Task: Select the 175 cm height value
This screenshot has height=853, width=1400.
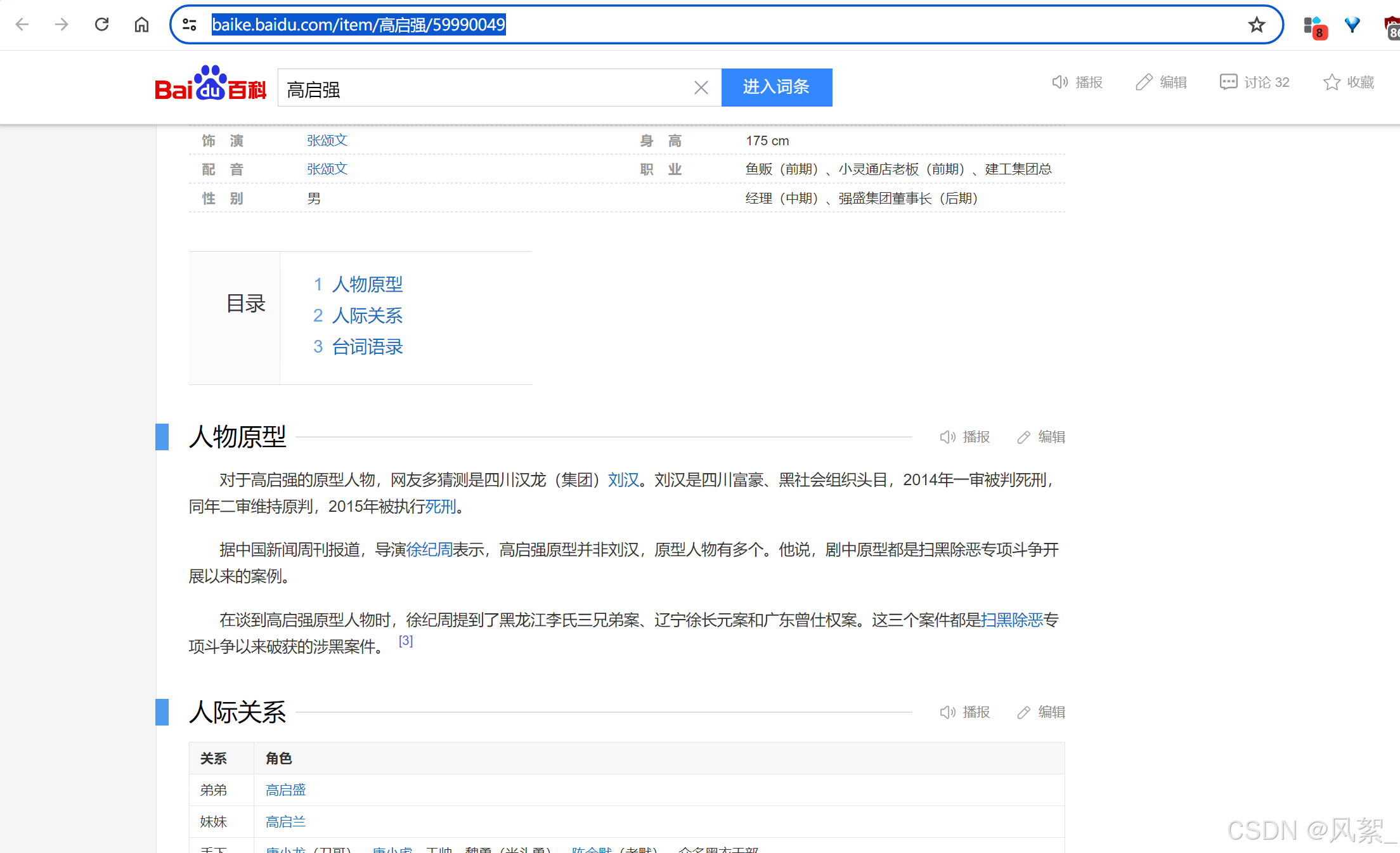Action: (x=767, y=141)
